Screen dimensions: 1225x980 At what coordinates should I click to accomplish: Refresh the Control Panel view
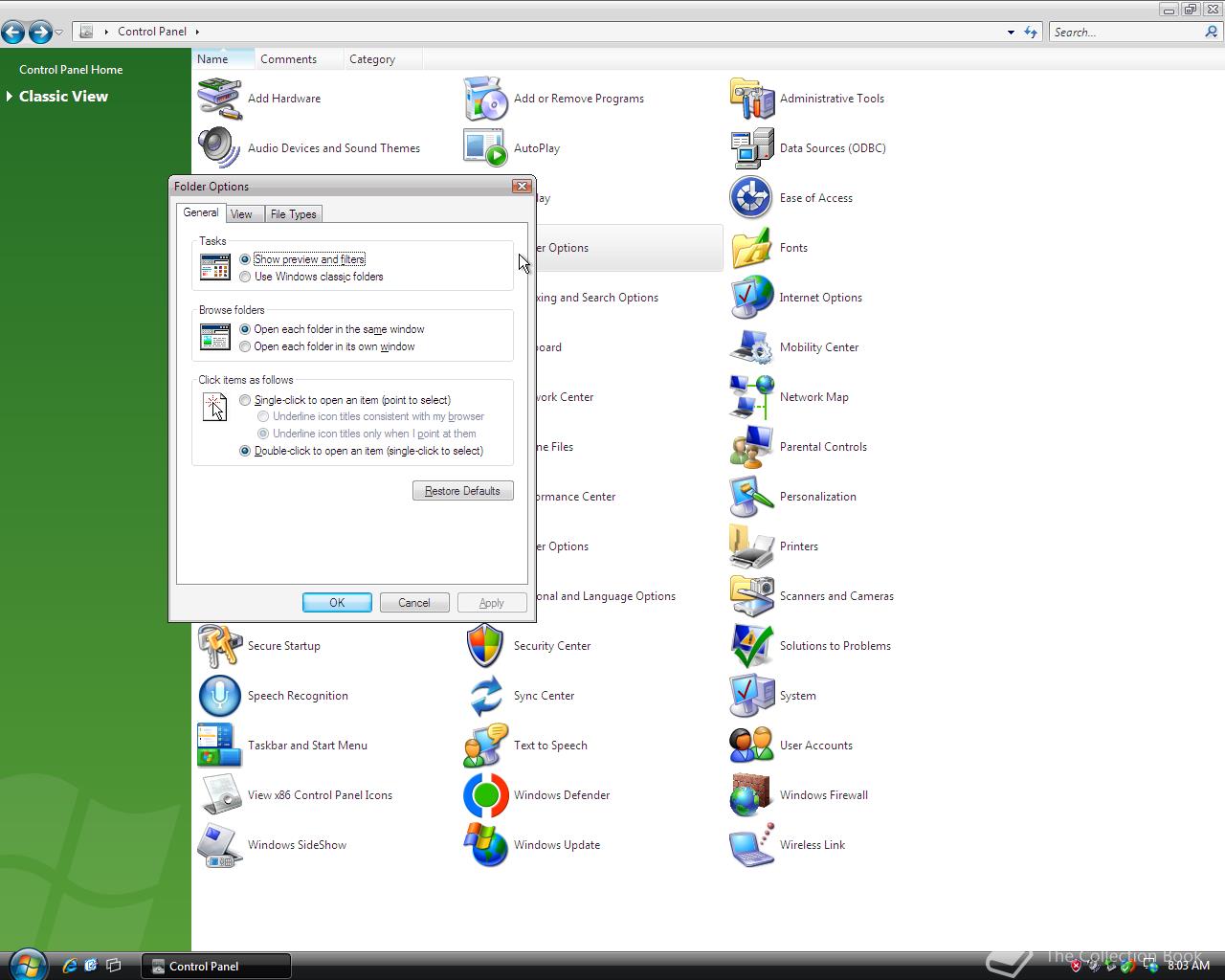click(1031, 33)
